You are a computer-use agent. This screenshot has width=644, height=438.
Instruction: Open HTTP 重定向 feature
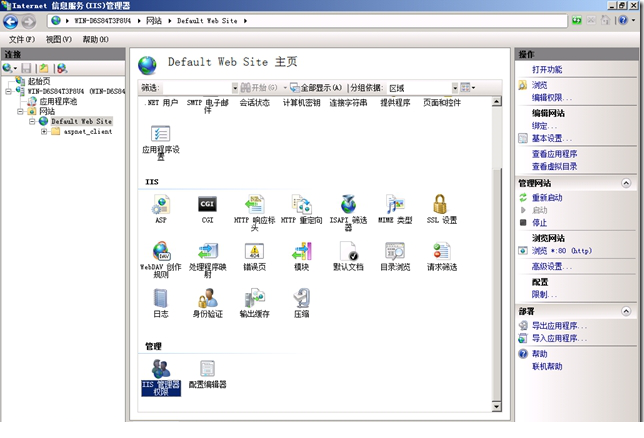point(301,204)
